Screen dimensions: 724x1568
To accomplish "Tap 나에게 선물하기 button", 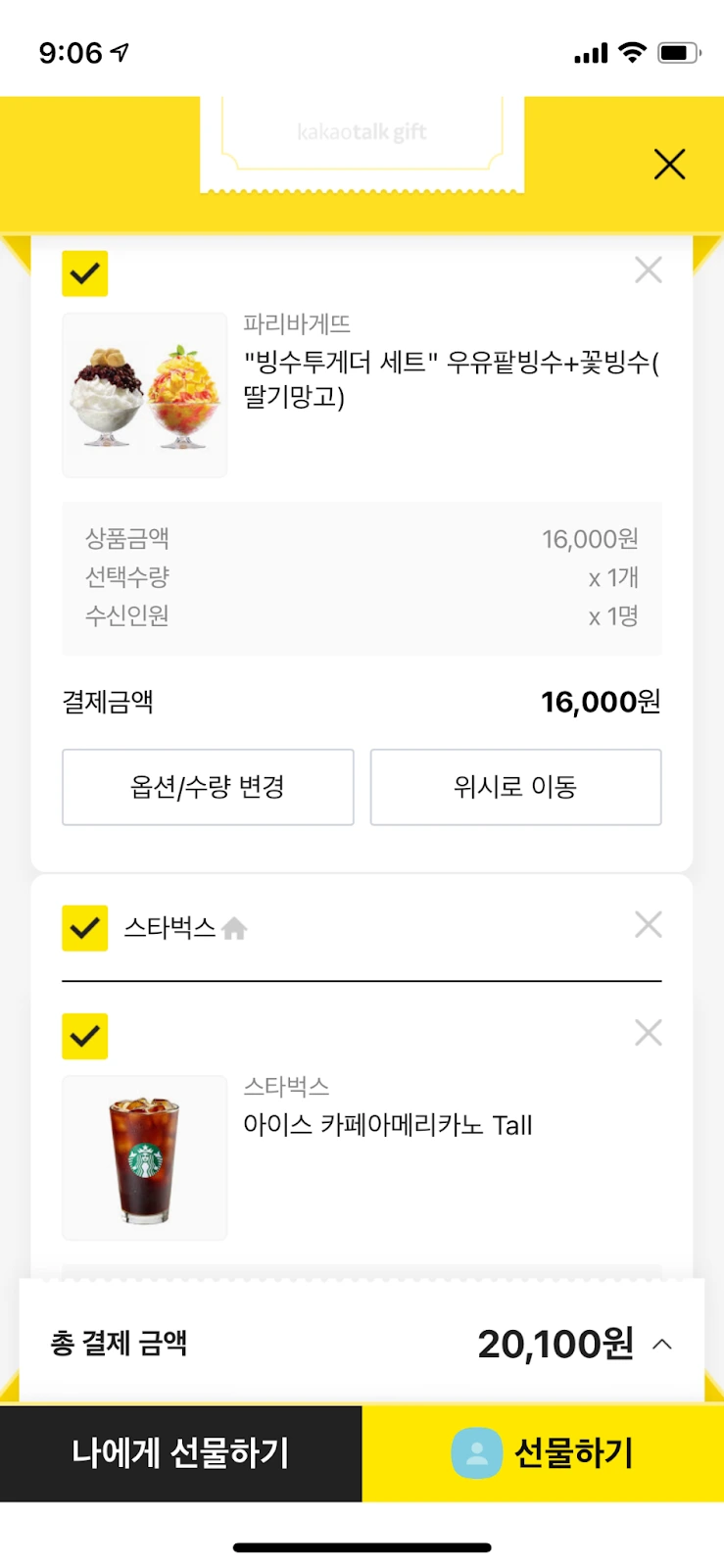I will coord(181,1453).
